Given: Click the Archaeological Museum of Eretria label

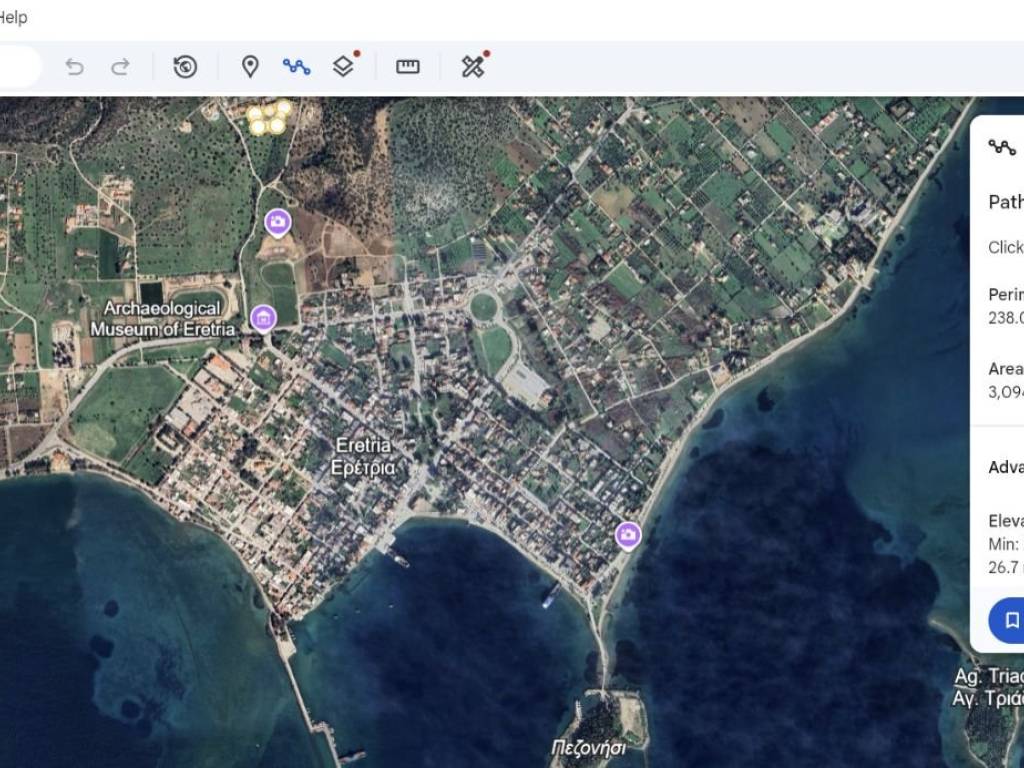Looking at the screenshot, I should 163,318.
